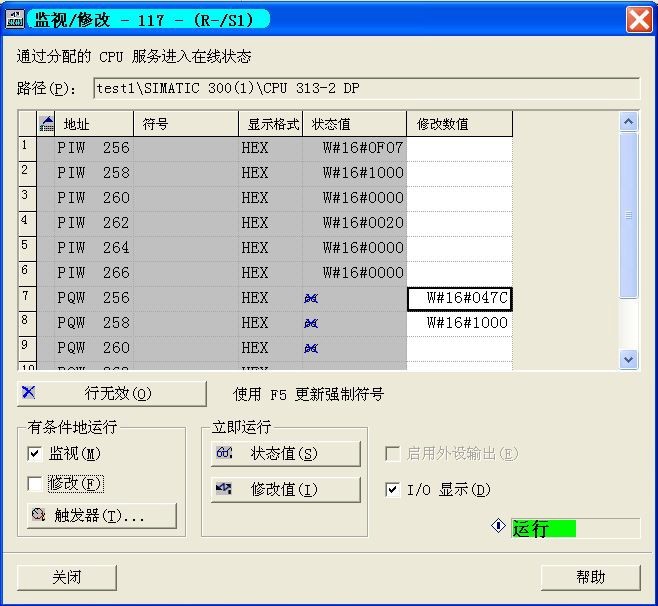This screenshot has height=606, width=658.
Task: Click the invalid marker icon in PQW 260 row
Action: click(312, 348)
